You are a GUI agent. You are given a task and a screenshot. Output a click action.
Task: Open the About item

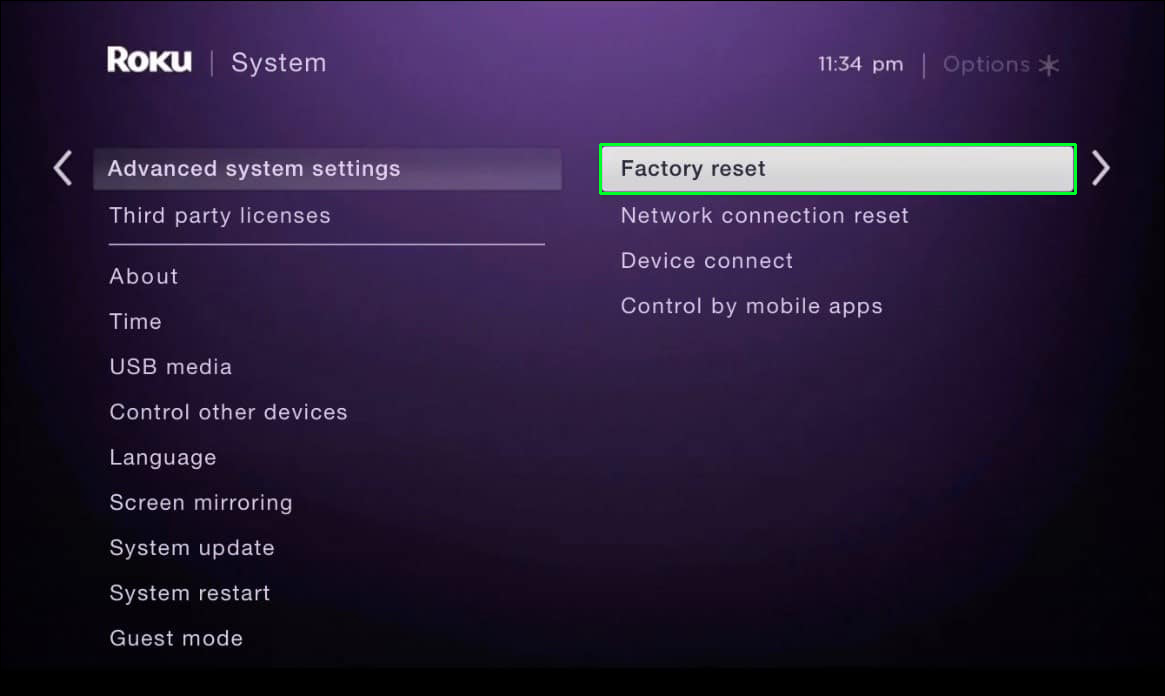click(144, 276)
